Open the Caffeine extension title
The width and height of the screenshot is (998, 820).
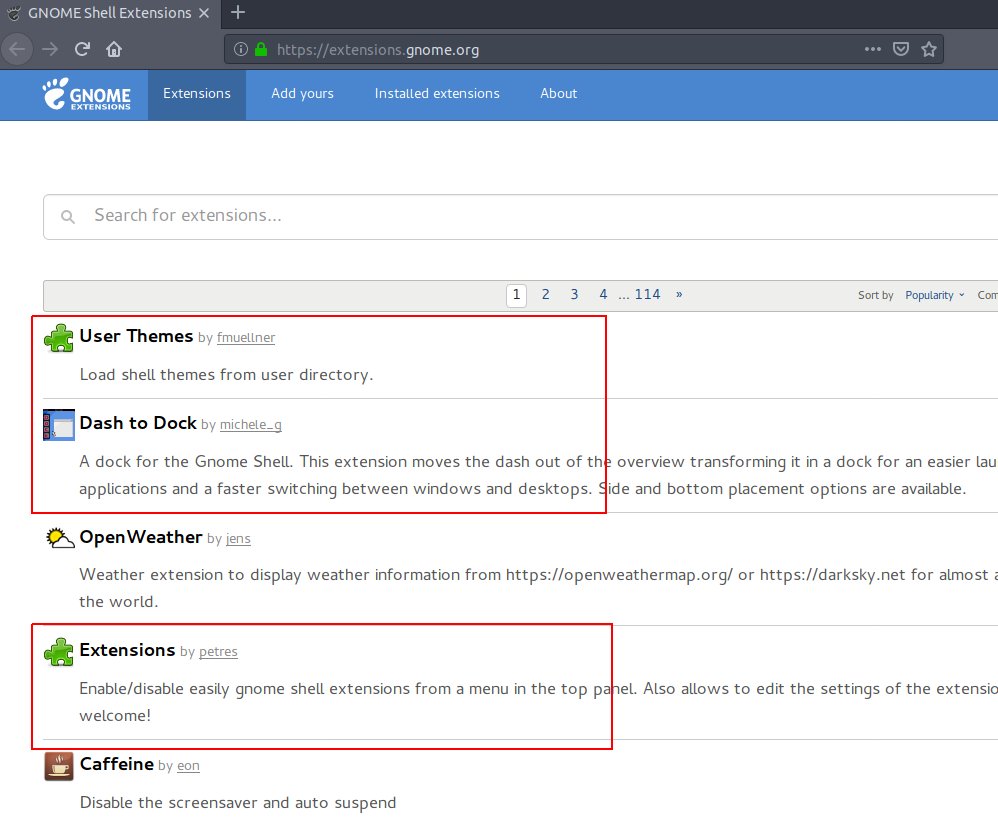(x=116, y=764)
